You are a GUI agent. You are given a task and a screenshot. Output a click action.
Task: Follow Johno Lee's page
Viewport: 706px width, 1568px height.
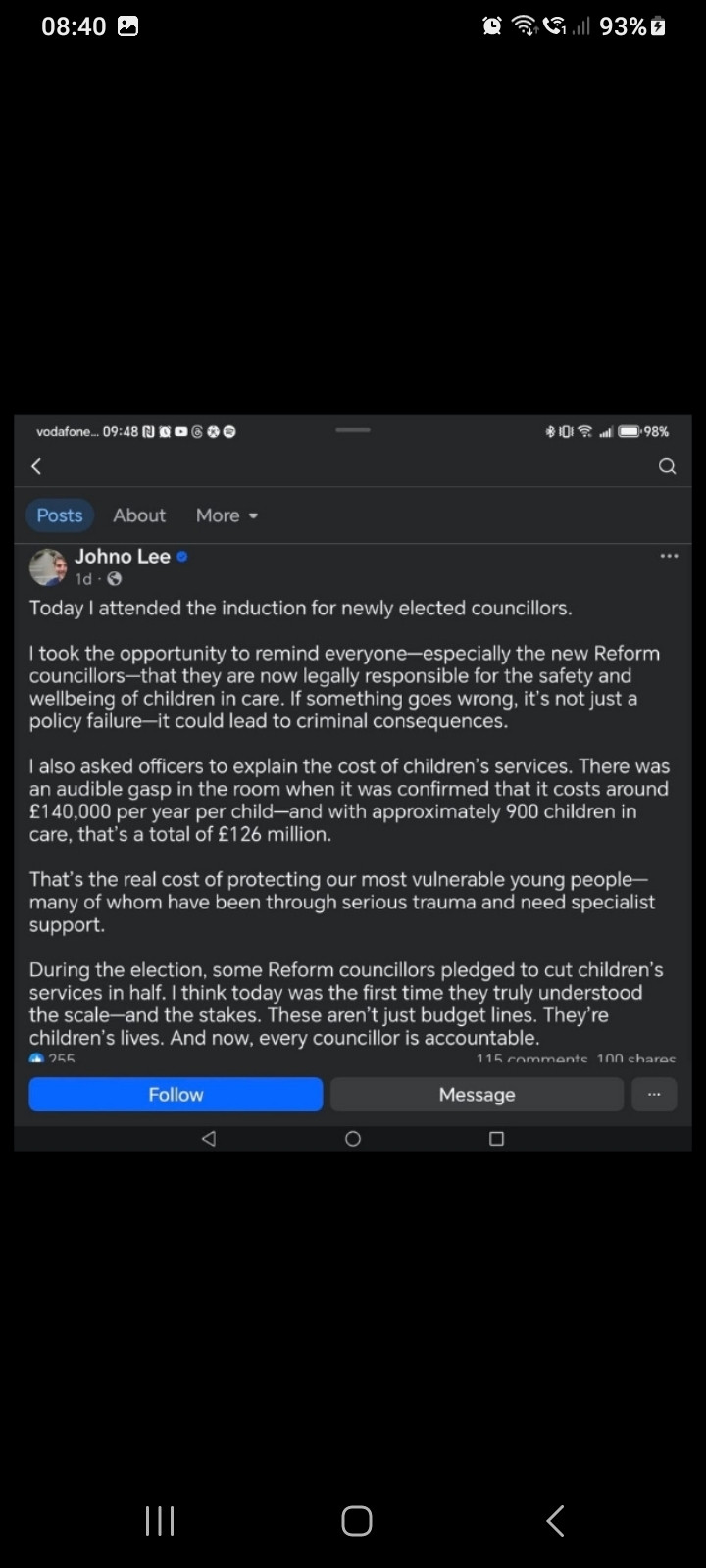click(176, 1094)
